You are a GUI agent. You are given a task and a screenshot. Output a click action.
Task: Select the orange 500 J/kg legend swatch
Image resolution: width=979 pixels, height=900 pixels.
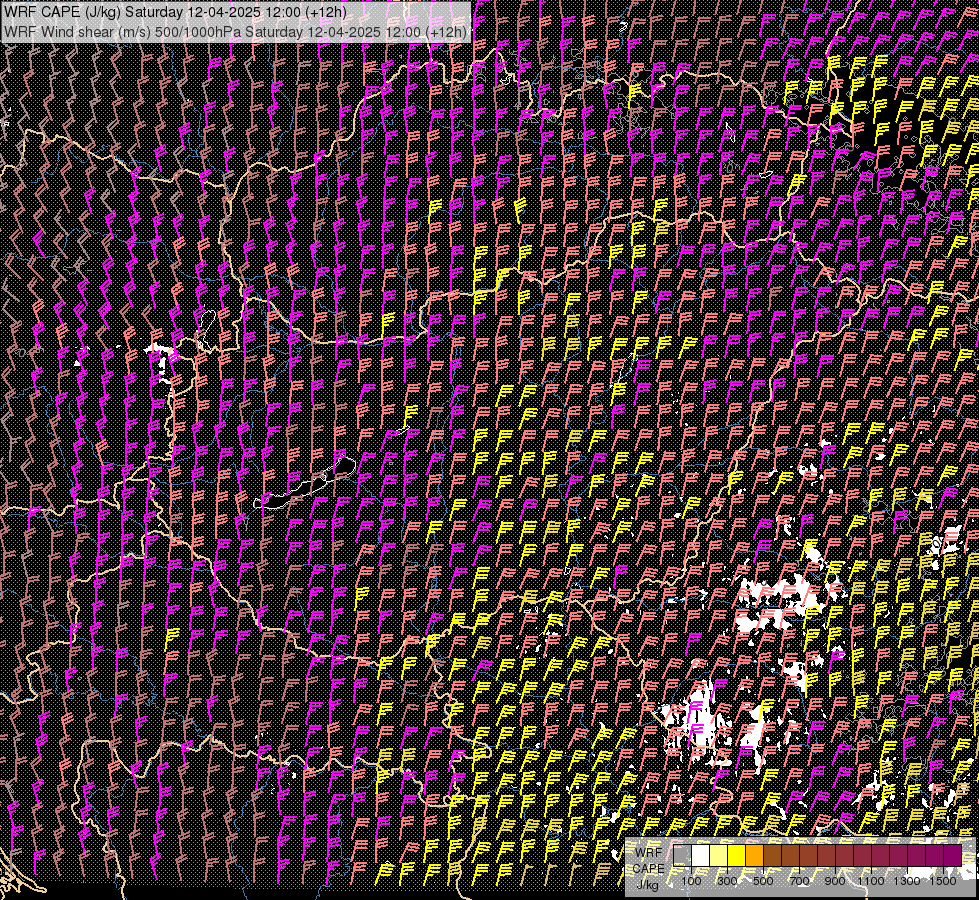[754, 856]
